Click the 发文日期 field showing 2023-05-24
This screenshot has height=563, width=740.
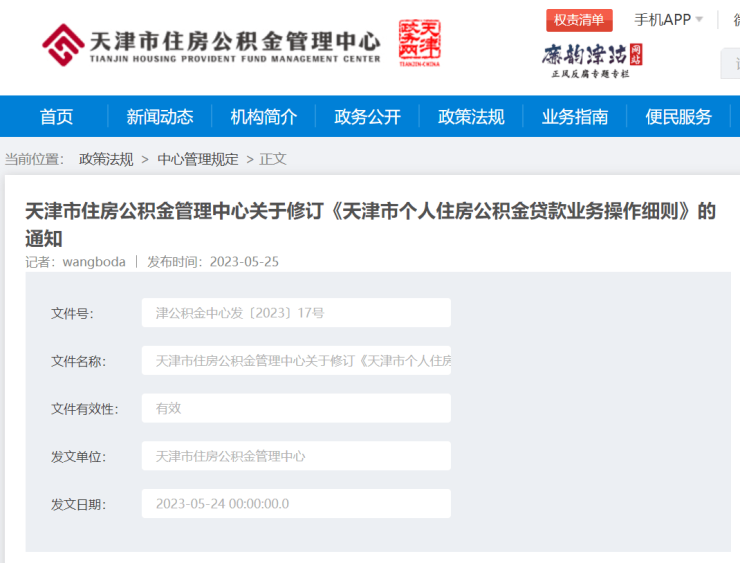(x=296, y=504)
